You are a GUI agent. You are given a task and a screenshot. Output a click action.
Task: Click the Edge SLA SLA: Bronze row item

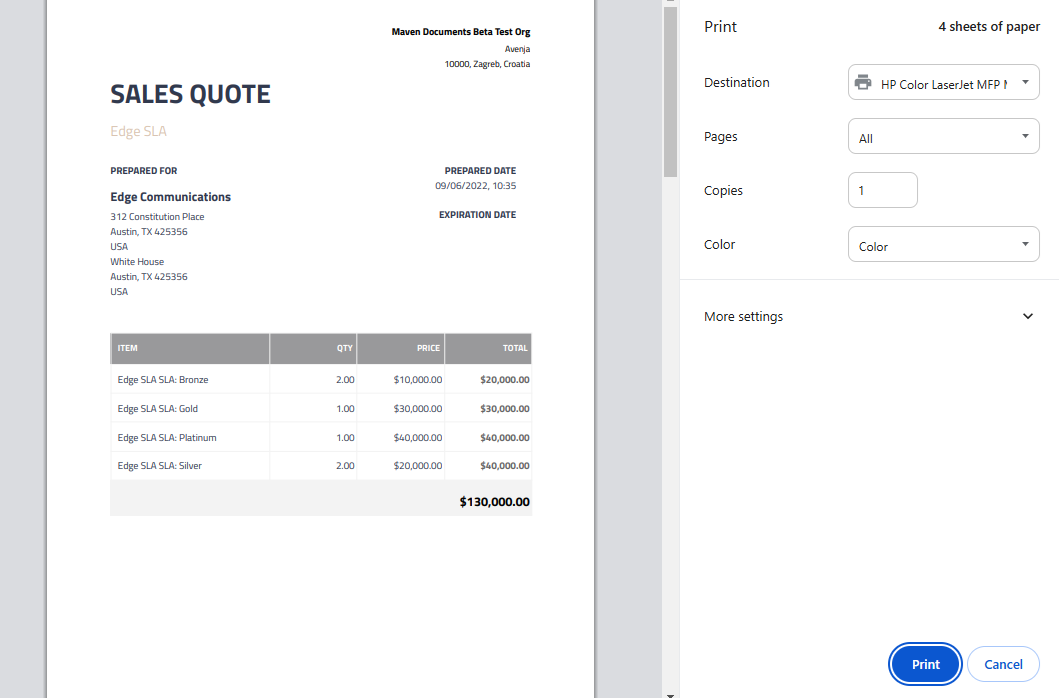pos(163,380)
